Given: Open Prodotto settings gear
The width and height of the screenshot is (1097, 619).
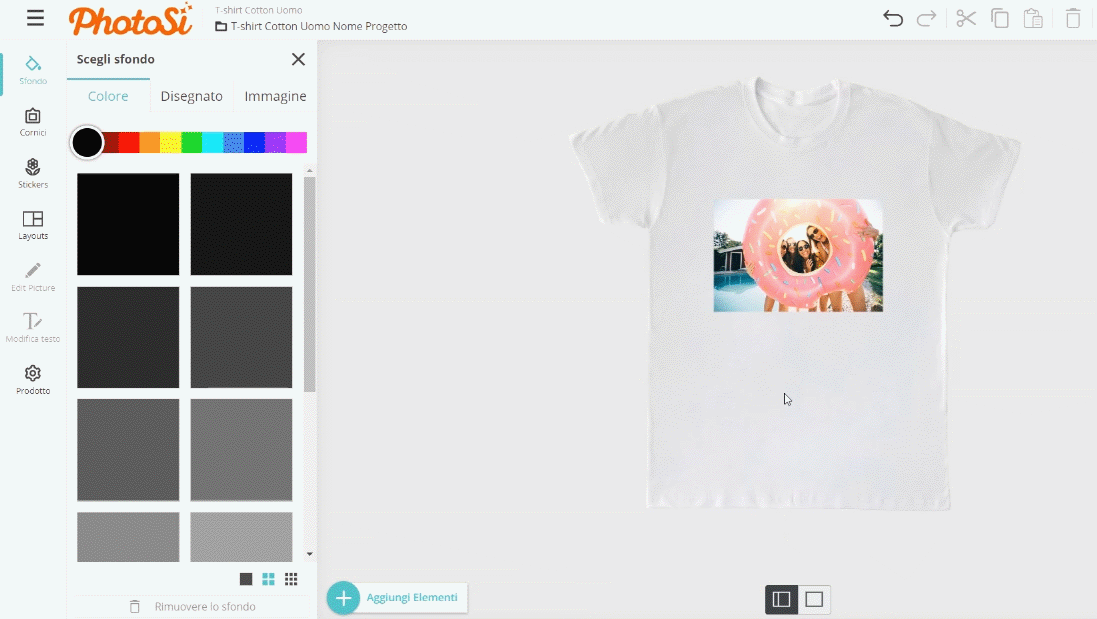Looking at the screenshot, I should 33,379.
